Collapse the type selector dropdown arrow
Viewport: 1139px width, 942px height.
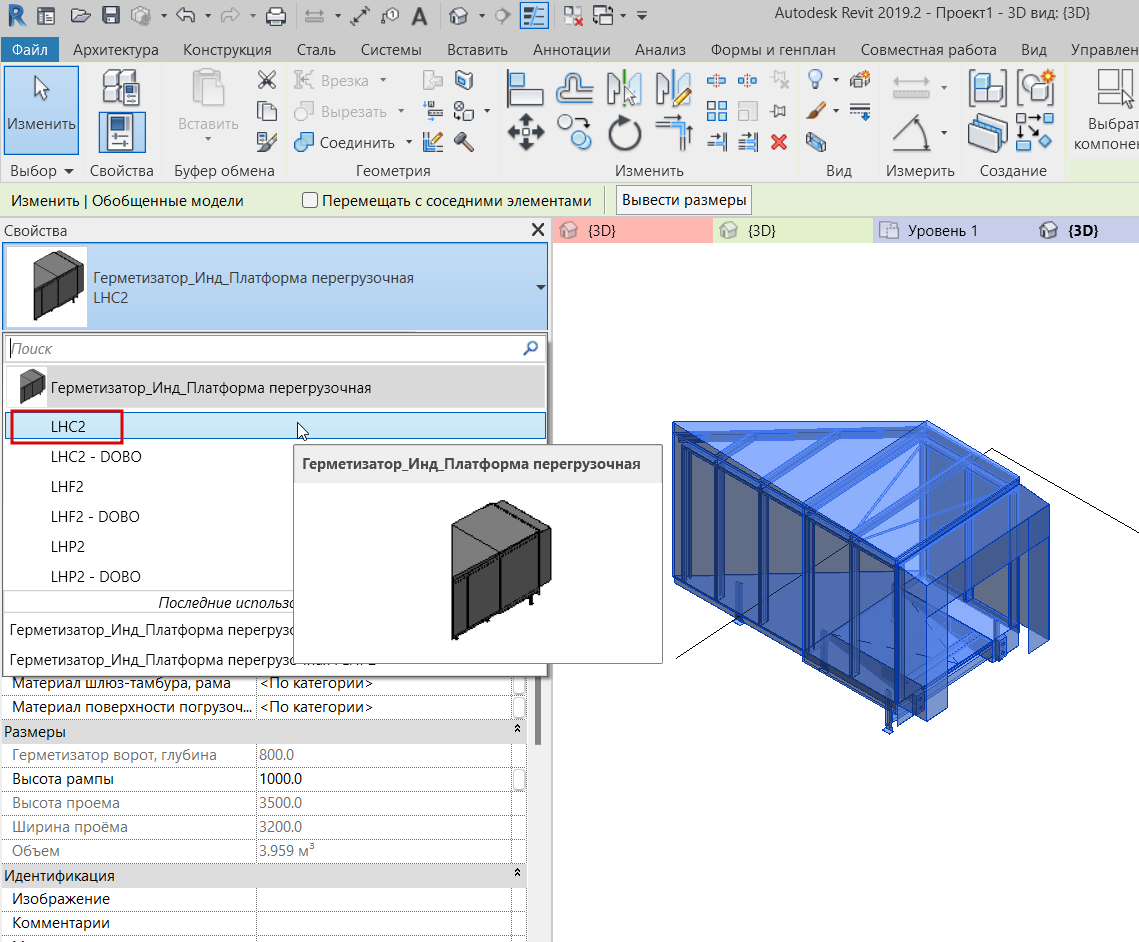(540, 288)
